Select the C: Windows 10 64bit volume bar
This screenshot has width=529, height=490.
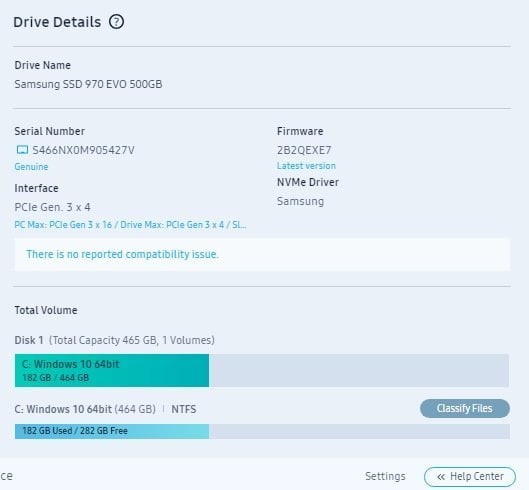pyautogui.click(x=112, y=370)
